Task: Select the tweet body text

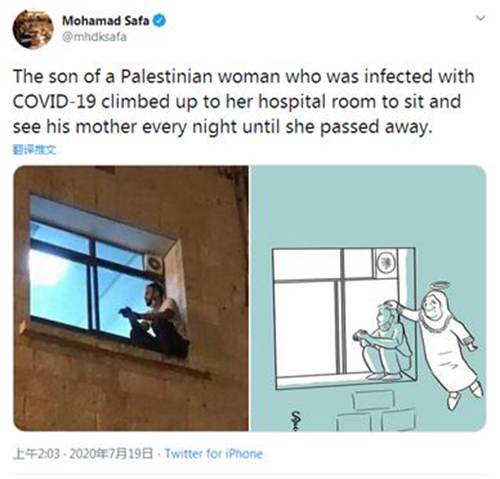Action: [243, 101]
